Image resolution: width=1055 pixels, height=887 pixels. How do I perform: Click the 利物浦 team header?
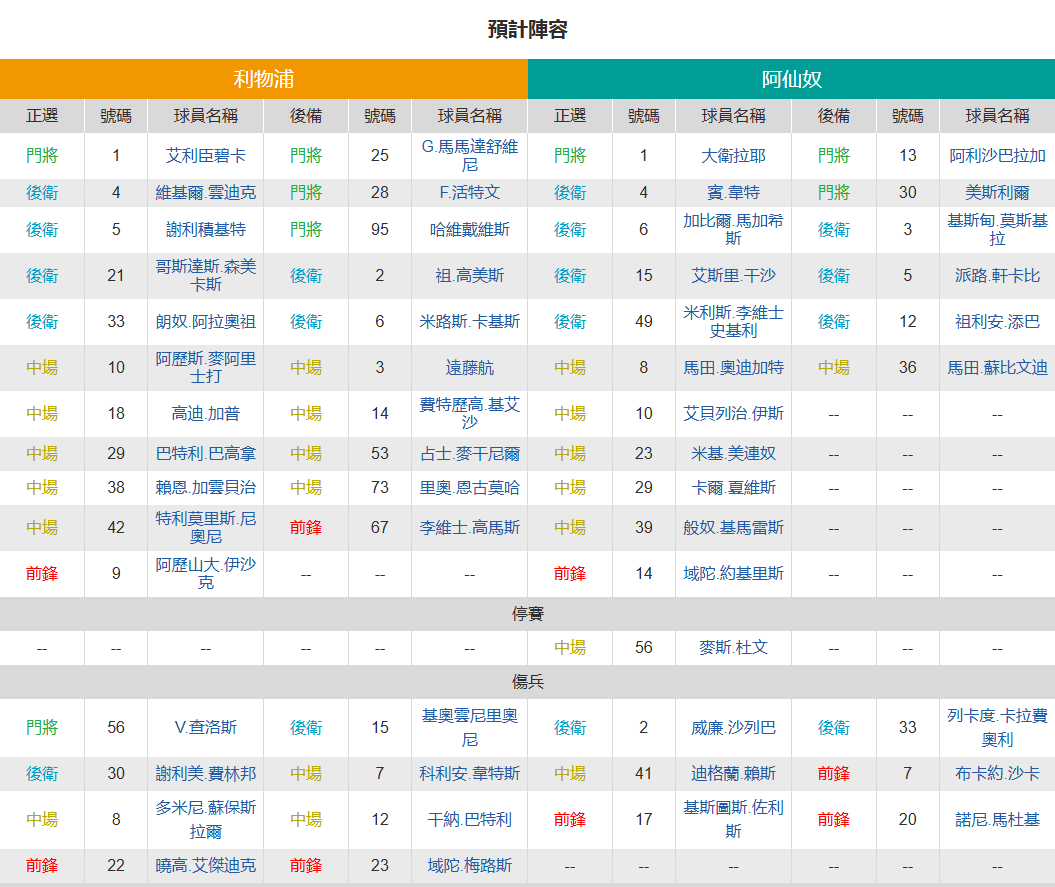pos(264,79)
